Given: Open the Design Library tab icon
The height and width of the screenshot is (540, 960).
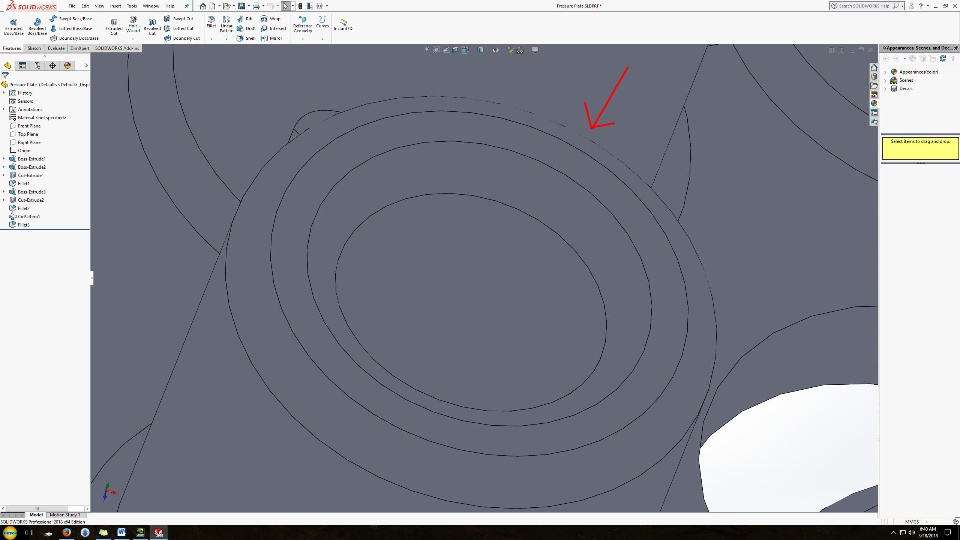Looking at the screenshot, I should tap(874, 77).
